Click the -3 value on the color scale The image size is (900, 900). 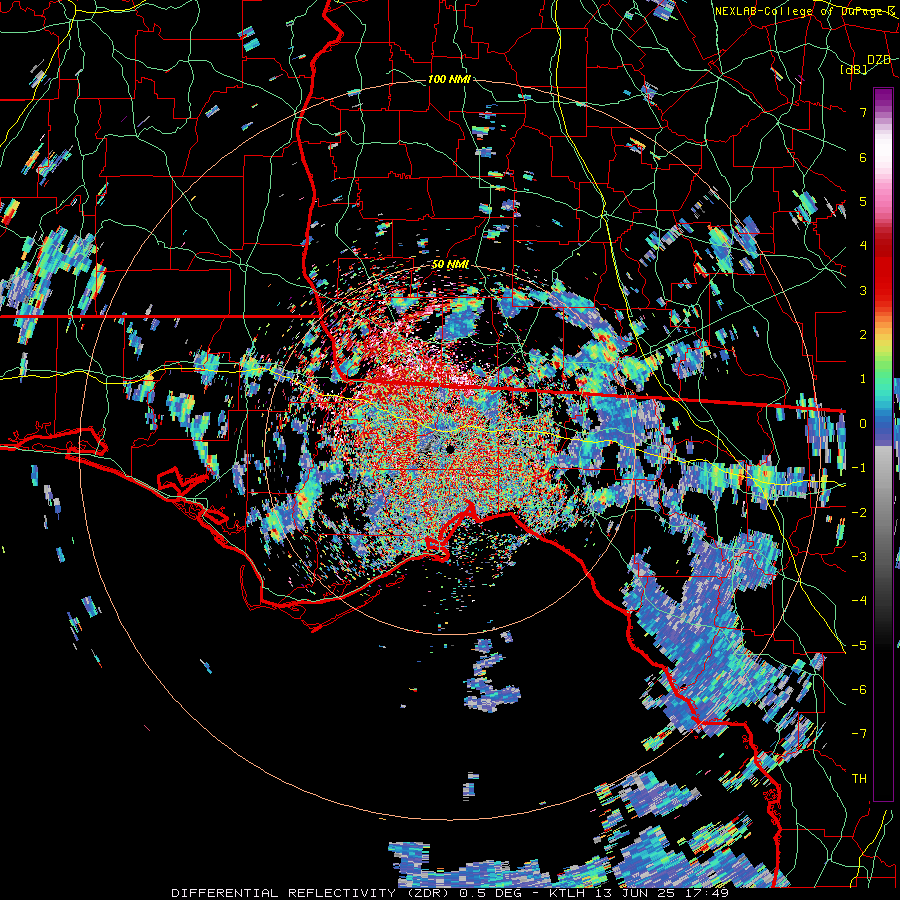859,557
